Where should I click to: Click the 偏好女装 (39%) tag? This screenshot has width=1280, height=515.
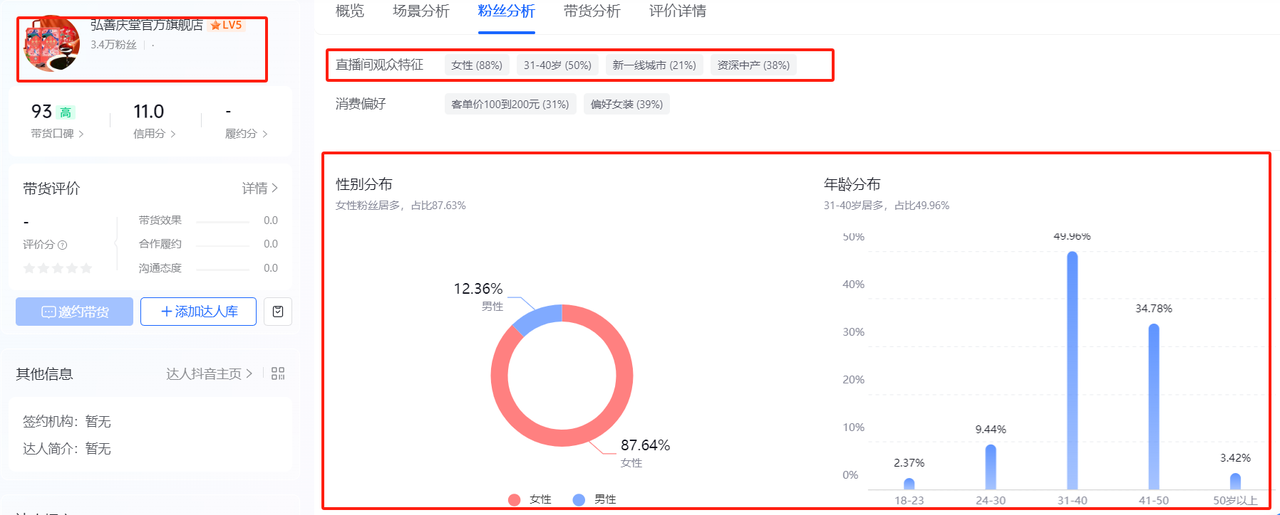627,104
